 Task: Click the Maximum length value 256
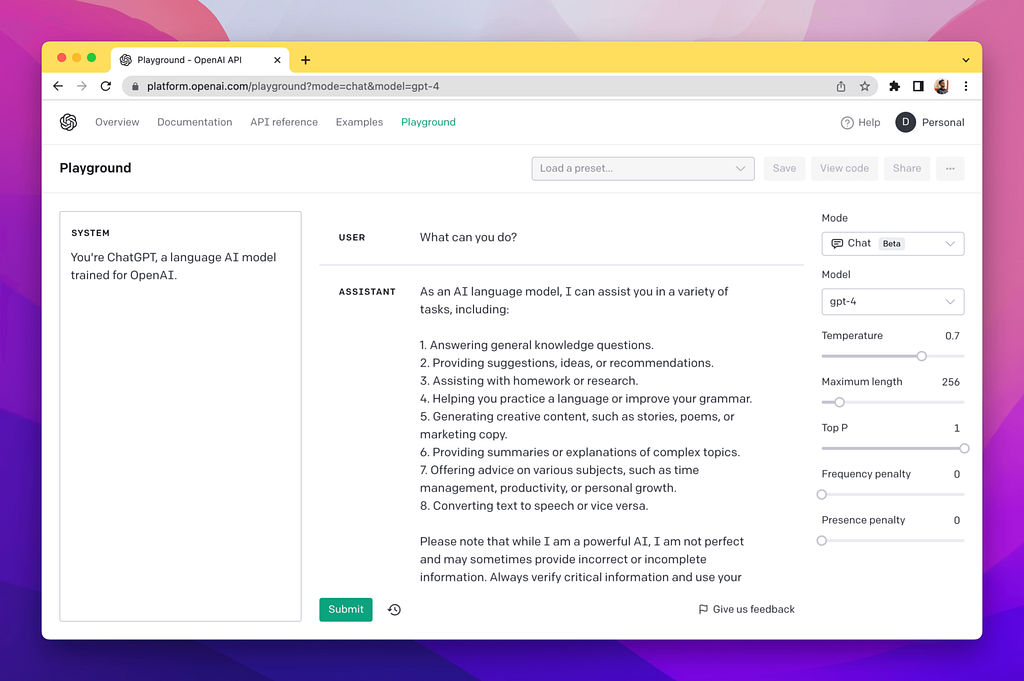pyautogui.click(x=951, y=382)
